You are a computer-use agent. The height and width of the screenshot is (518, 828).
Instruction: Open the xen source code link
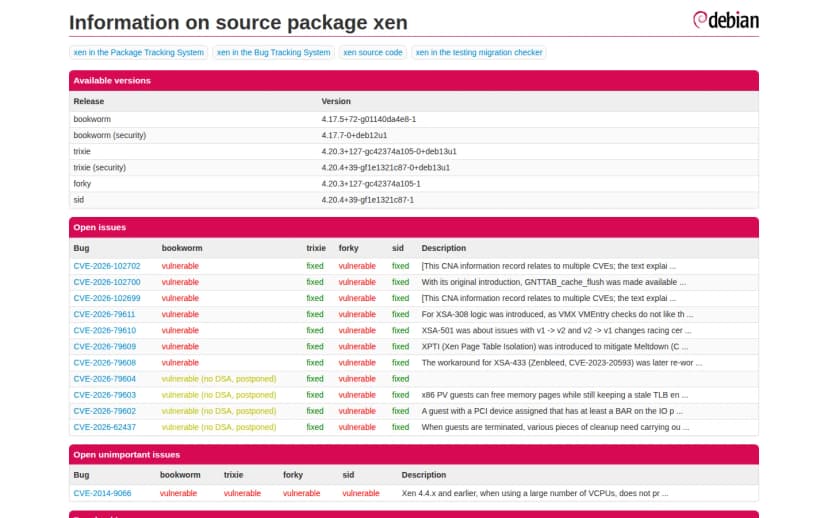click(373, 52)
